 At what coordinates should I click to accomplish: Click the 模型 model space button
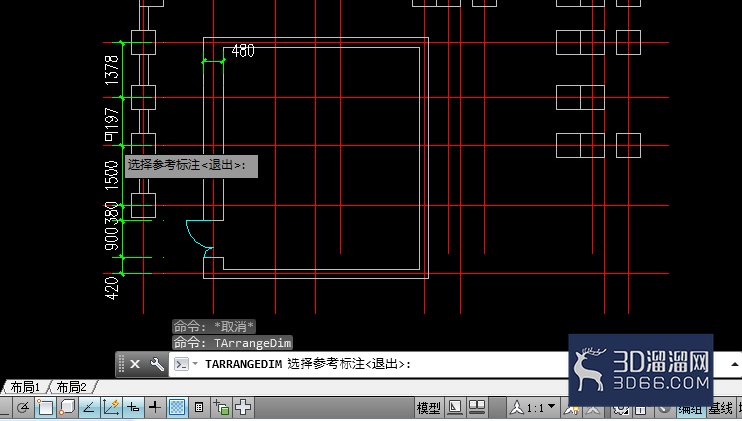[428, 408]
